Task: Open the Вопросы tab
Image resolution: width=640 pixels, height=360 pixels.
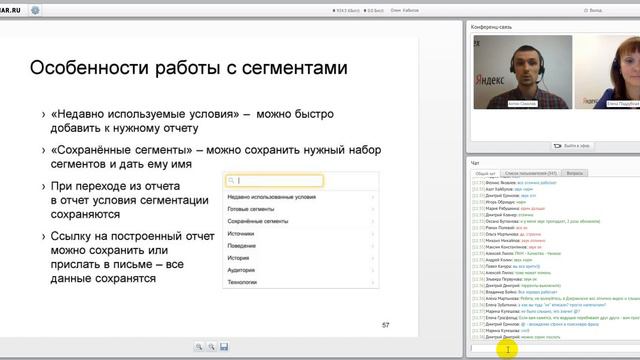Action: 574,173
